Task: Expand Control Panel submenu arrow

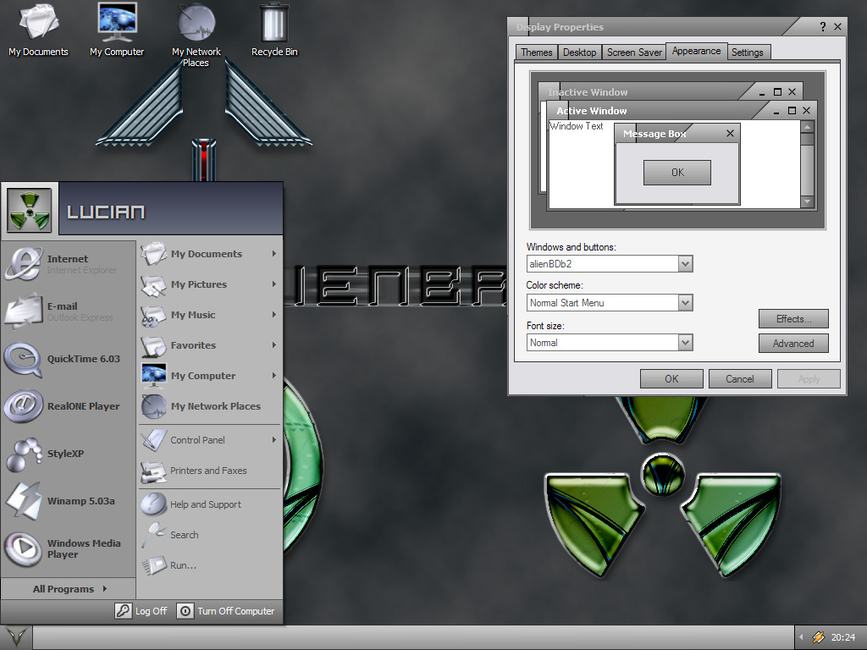Action: pyautogui.click(x=274, y=440)
